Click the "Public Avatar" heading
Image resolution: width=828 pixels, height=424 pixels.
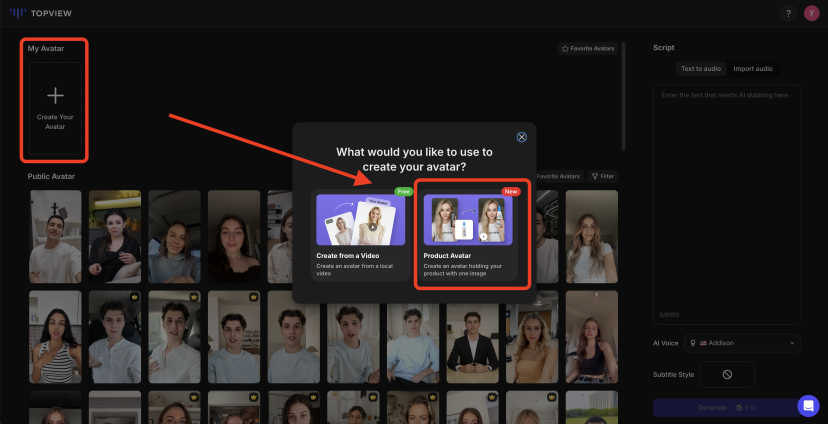51,176
